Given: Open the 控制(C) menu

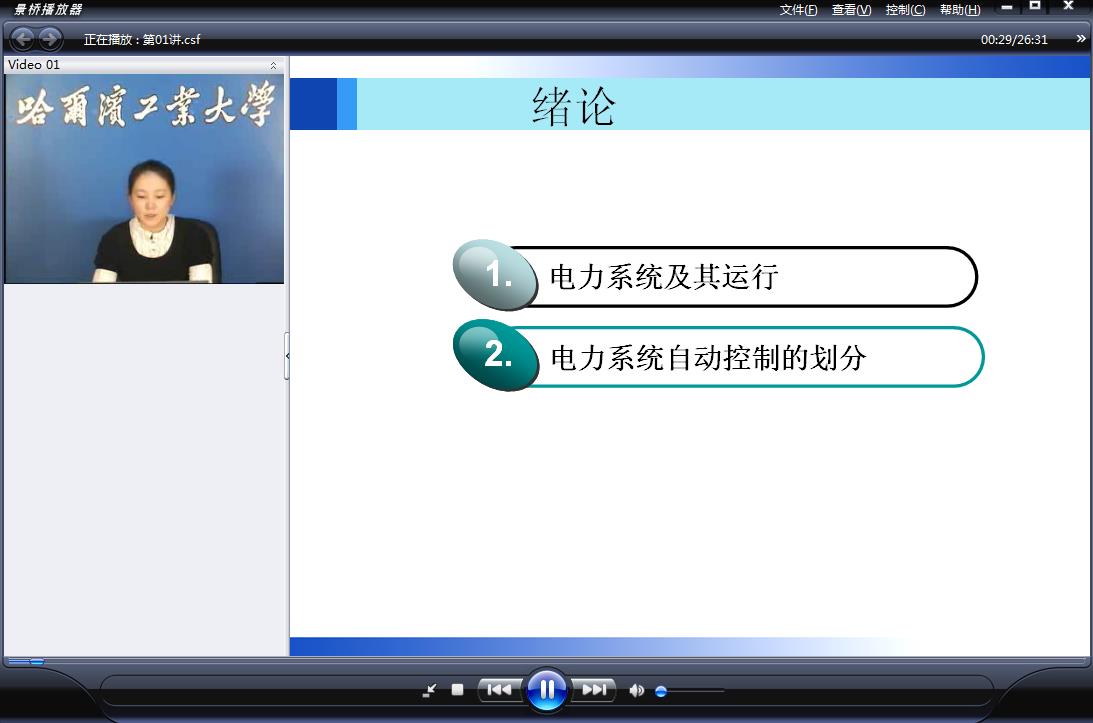Looking at the screenshot, I should click(905, 10).
